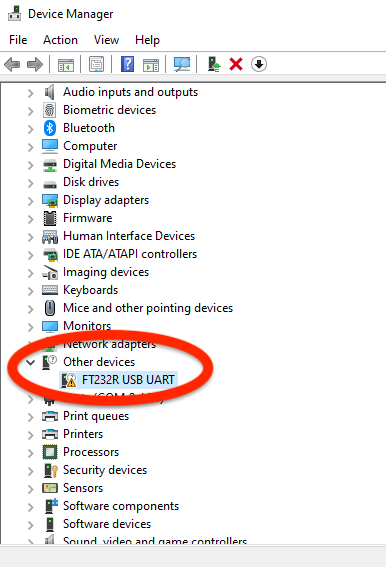Select the Security devices entry
Screen dimensions: 386x567
105,470
